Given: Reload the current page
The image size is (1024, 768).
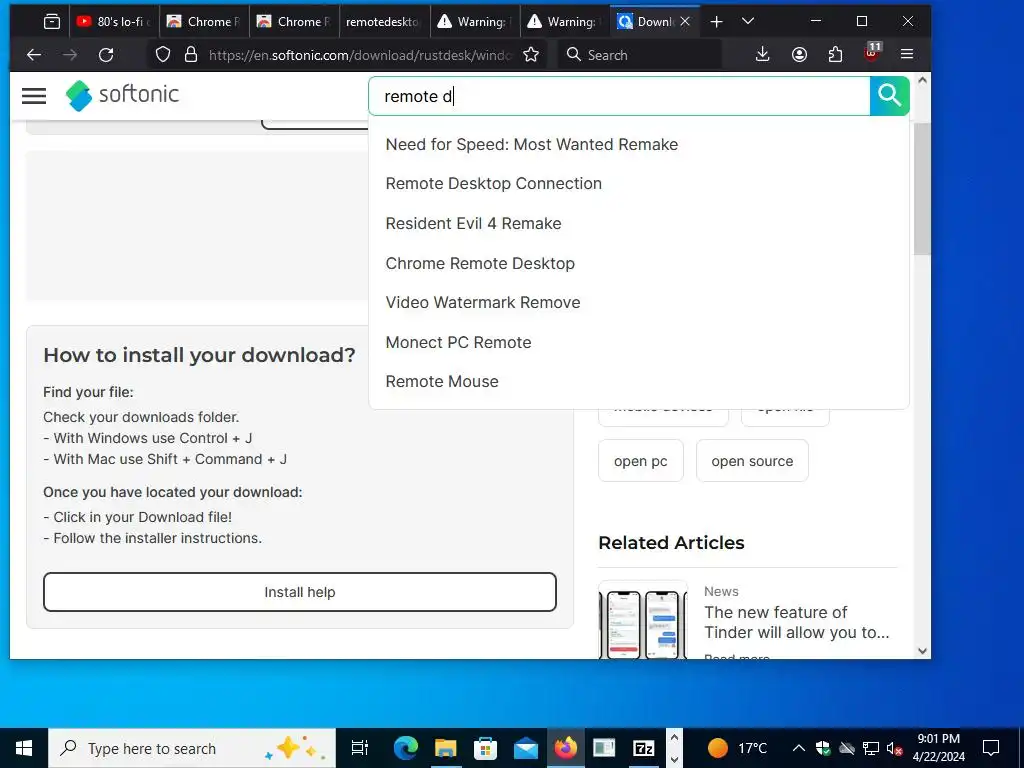Looking at the screenshot, I should coord(106,55).
